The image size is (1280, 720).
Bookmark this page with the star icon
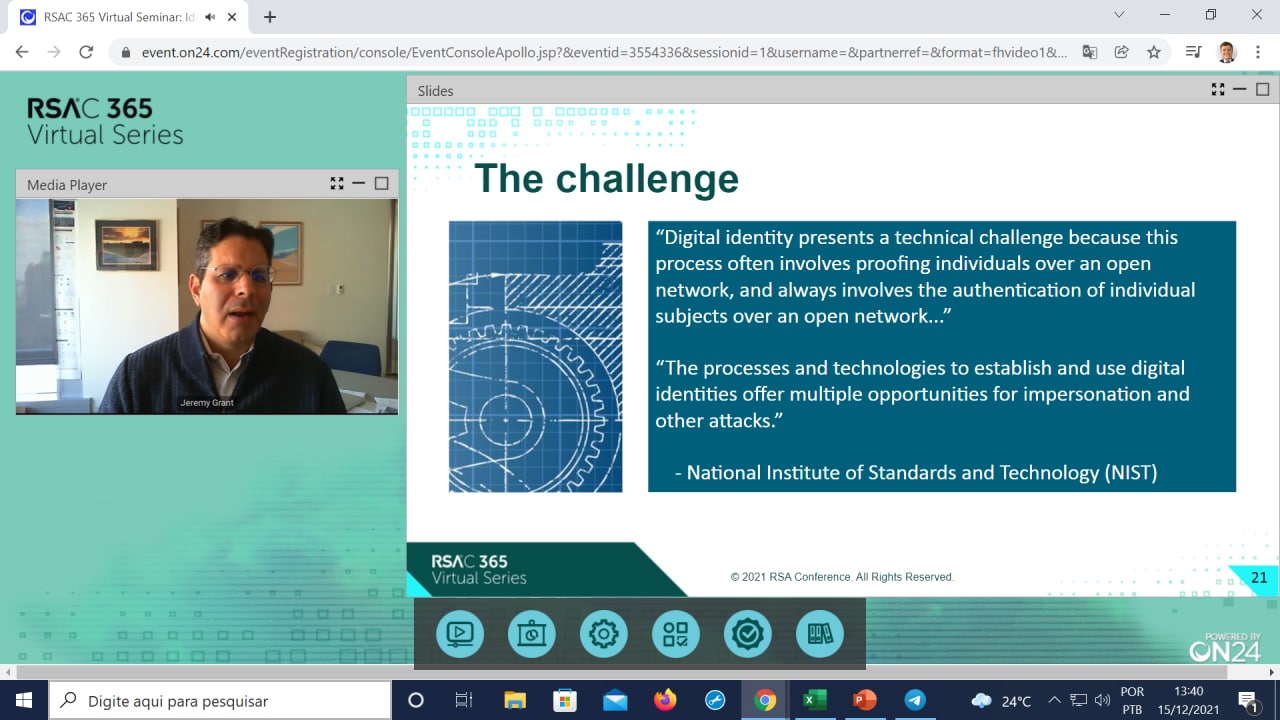click(1154, 52)
